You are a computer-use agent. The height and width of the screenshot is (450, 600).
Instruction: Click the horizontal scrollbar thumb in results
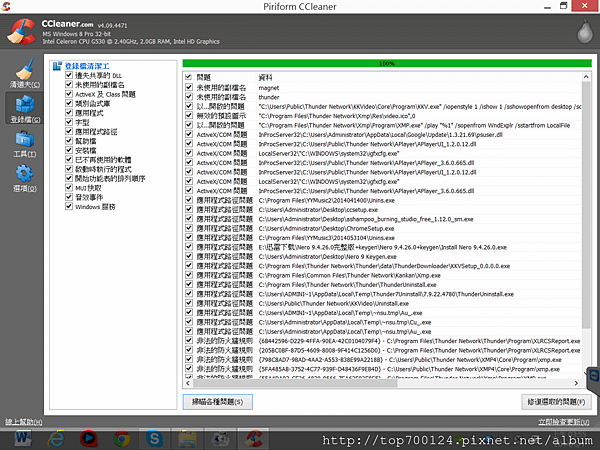pyautogui.click(x=295, y=383)
